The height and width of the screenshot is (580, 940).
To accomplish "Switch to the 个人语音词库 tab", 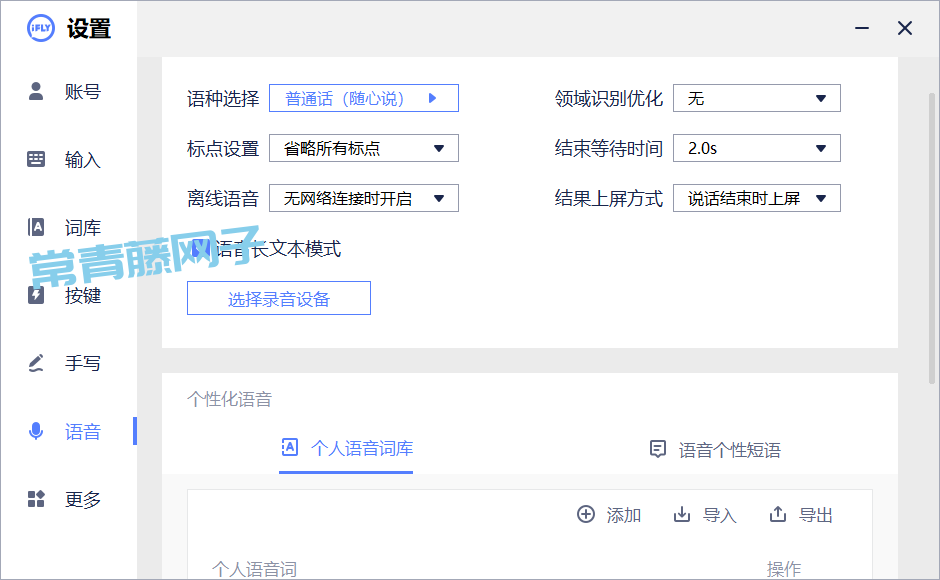I will [x=346, y=449].
